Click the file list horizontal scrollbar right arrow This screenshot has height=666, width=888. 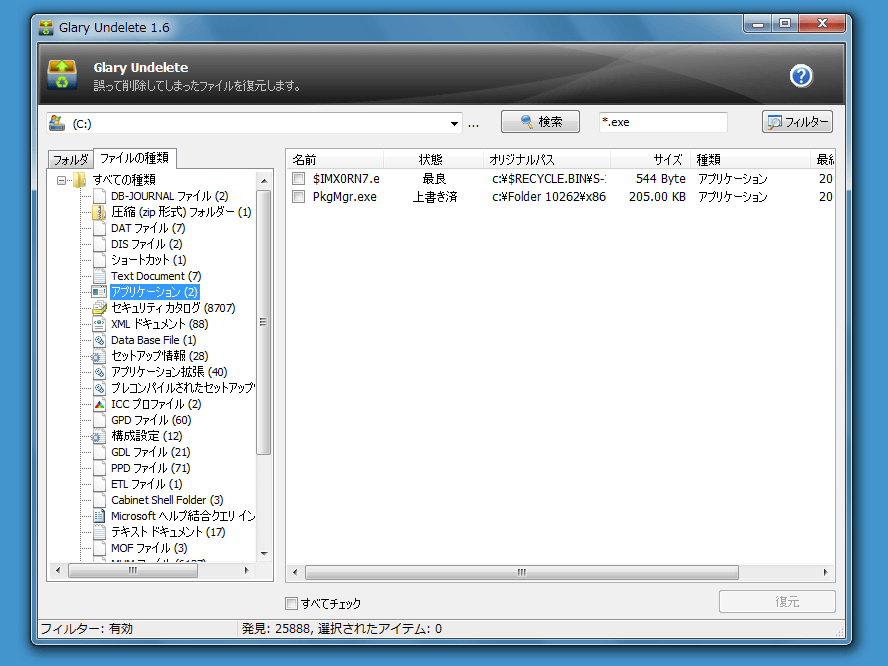(825, 573)
